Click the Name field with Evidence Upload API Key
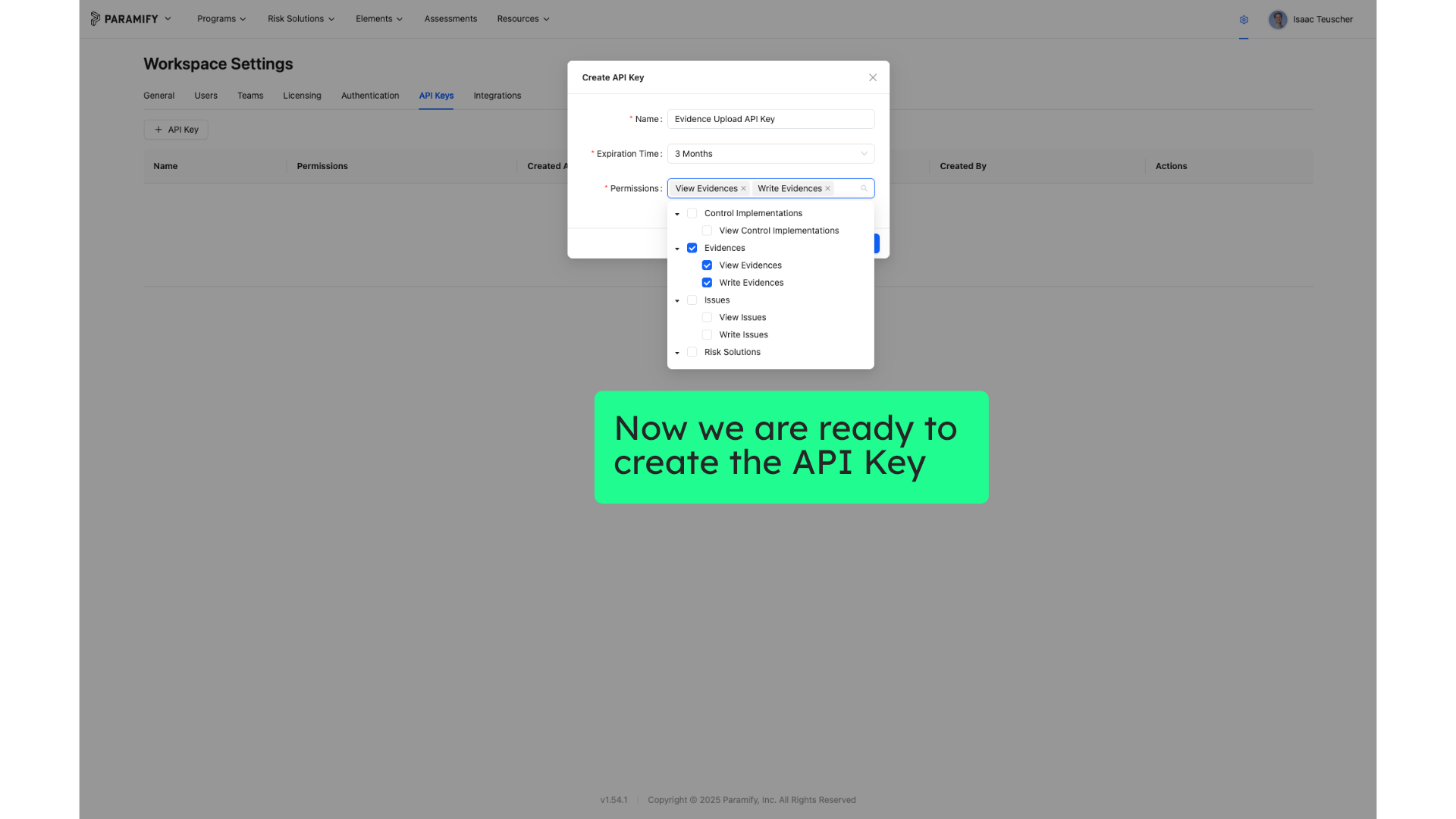 [770, 119]
